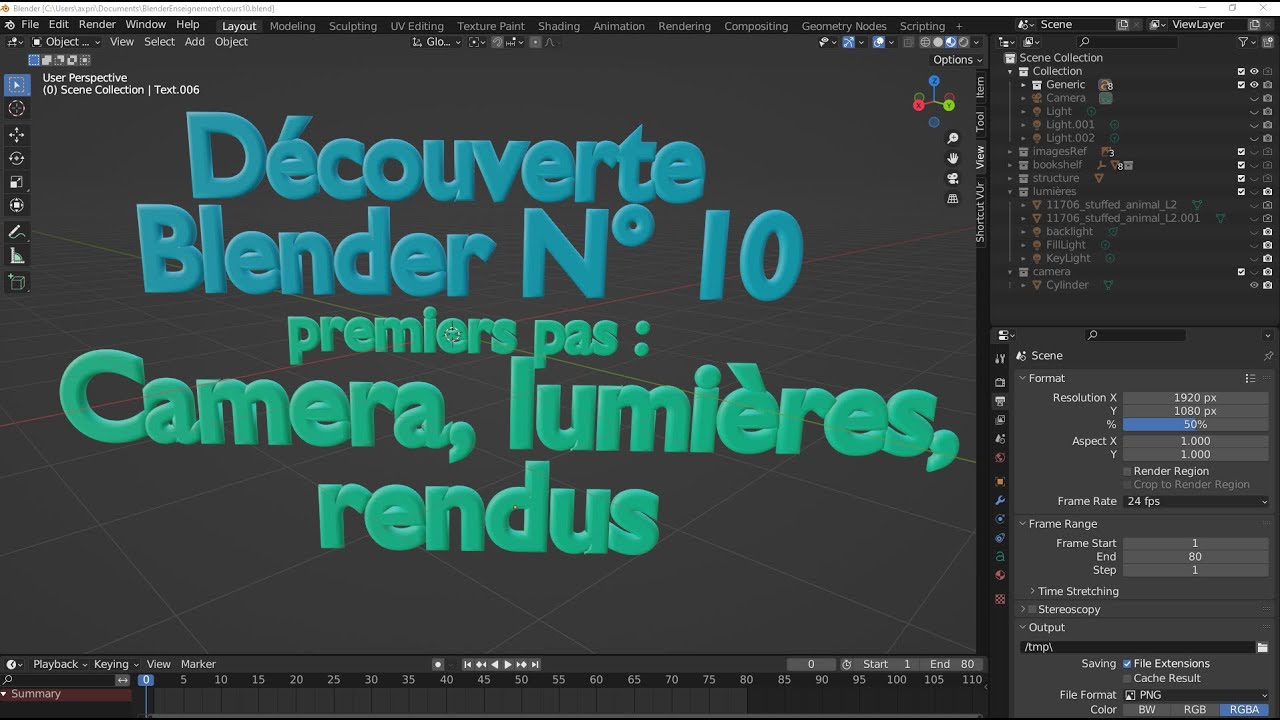Open the Tool properties tab icon
The width and height of the screenshot is (1280, 720).
pyautogui.click(x=1000, y=359)
